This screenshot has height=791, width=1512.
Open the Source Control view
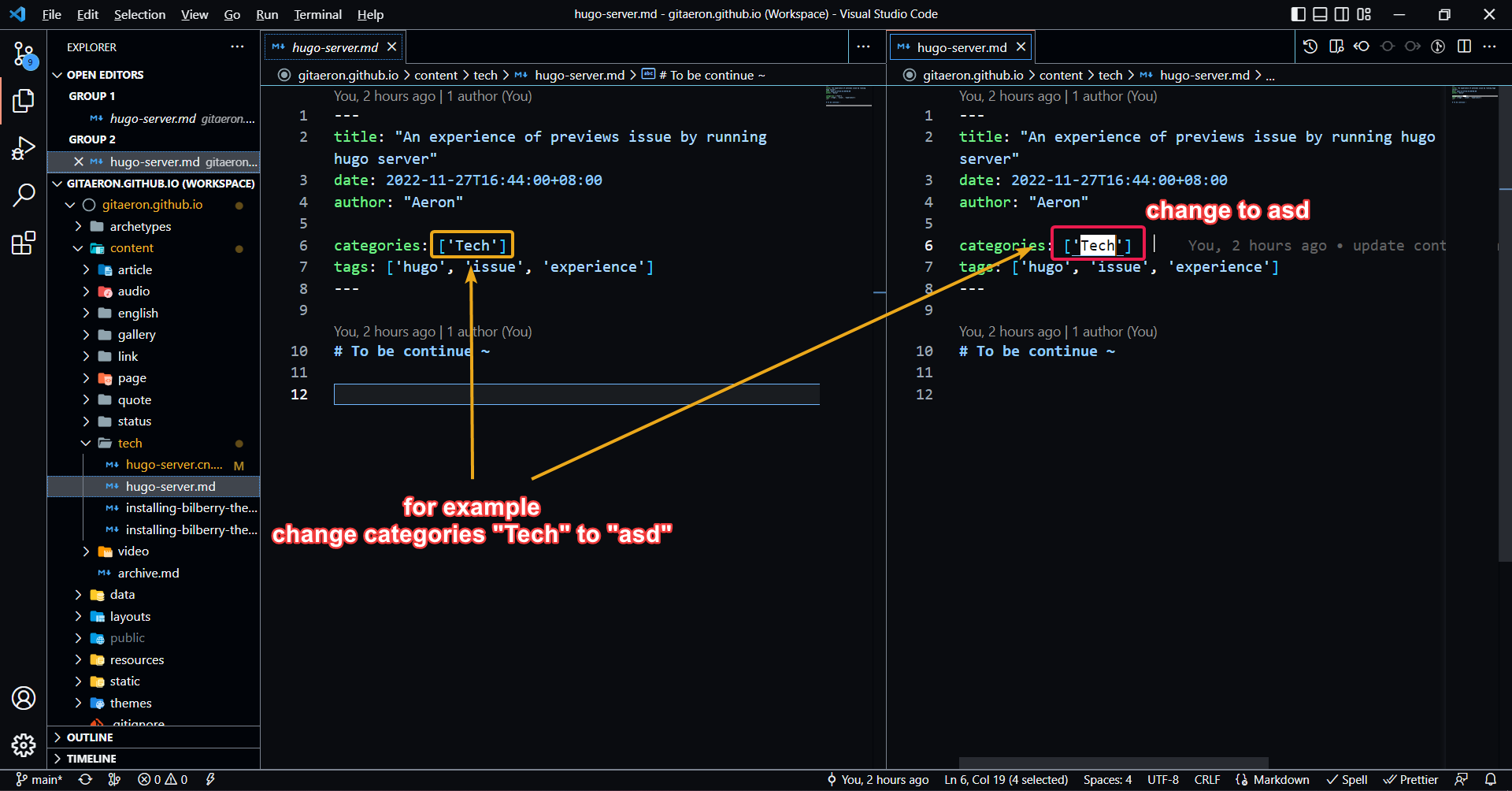[24, 54]
